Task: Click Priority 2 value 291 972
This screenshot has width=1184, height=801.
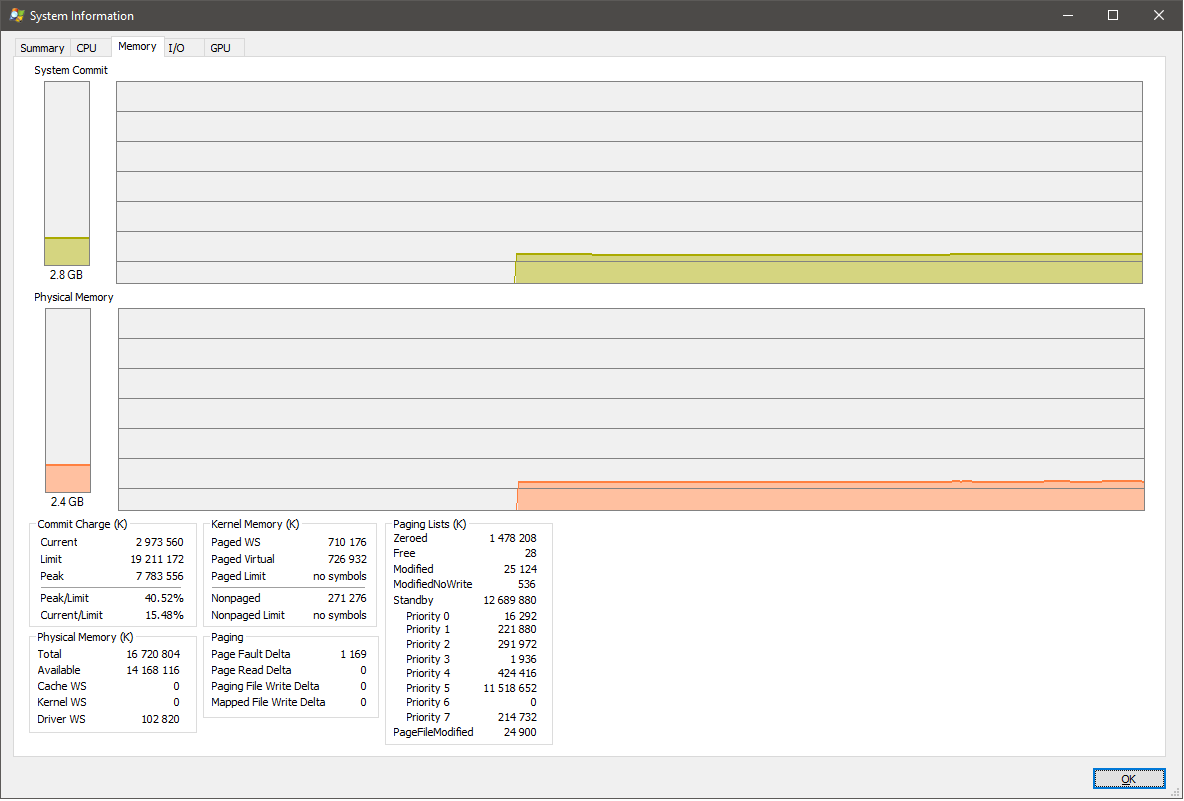Action: click(517, 645)
